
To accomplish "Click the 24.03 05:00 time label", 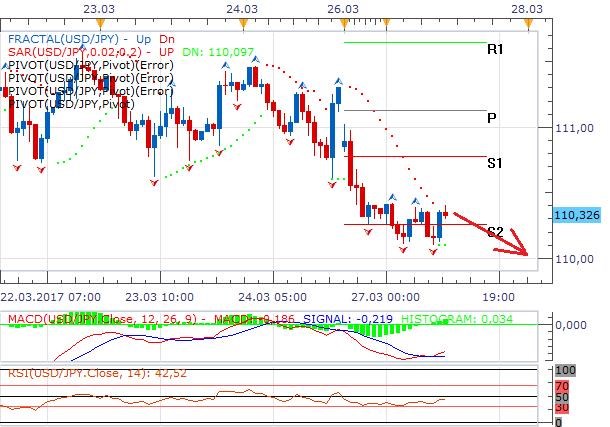I will [272, 297].
